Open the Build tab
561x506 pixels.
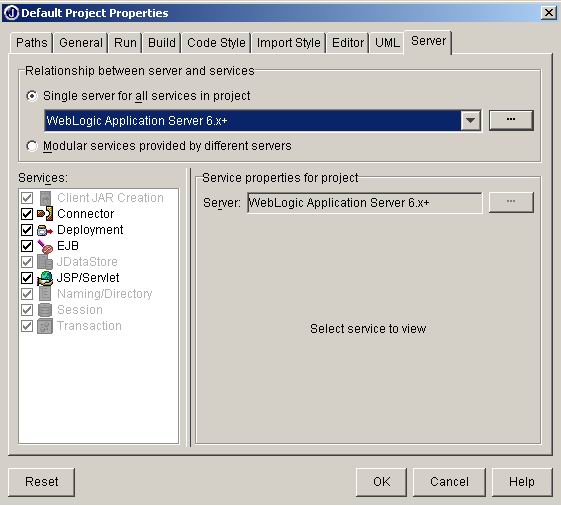[x=162, y=43]
